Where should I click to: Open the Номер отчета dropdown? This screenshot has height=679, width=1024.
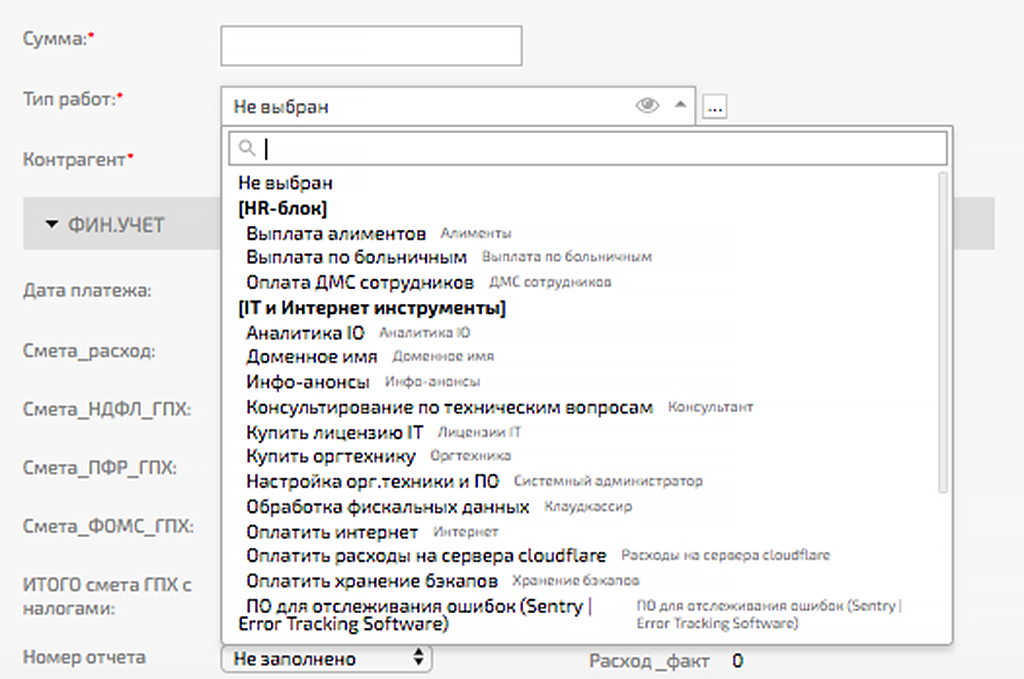325,659
